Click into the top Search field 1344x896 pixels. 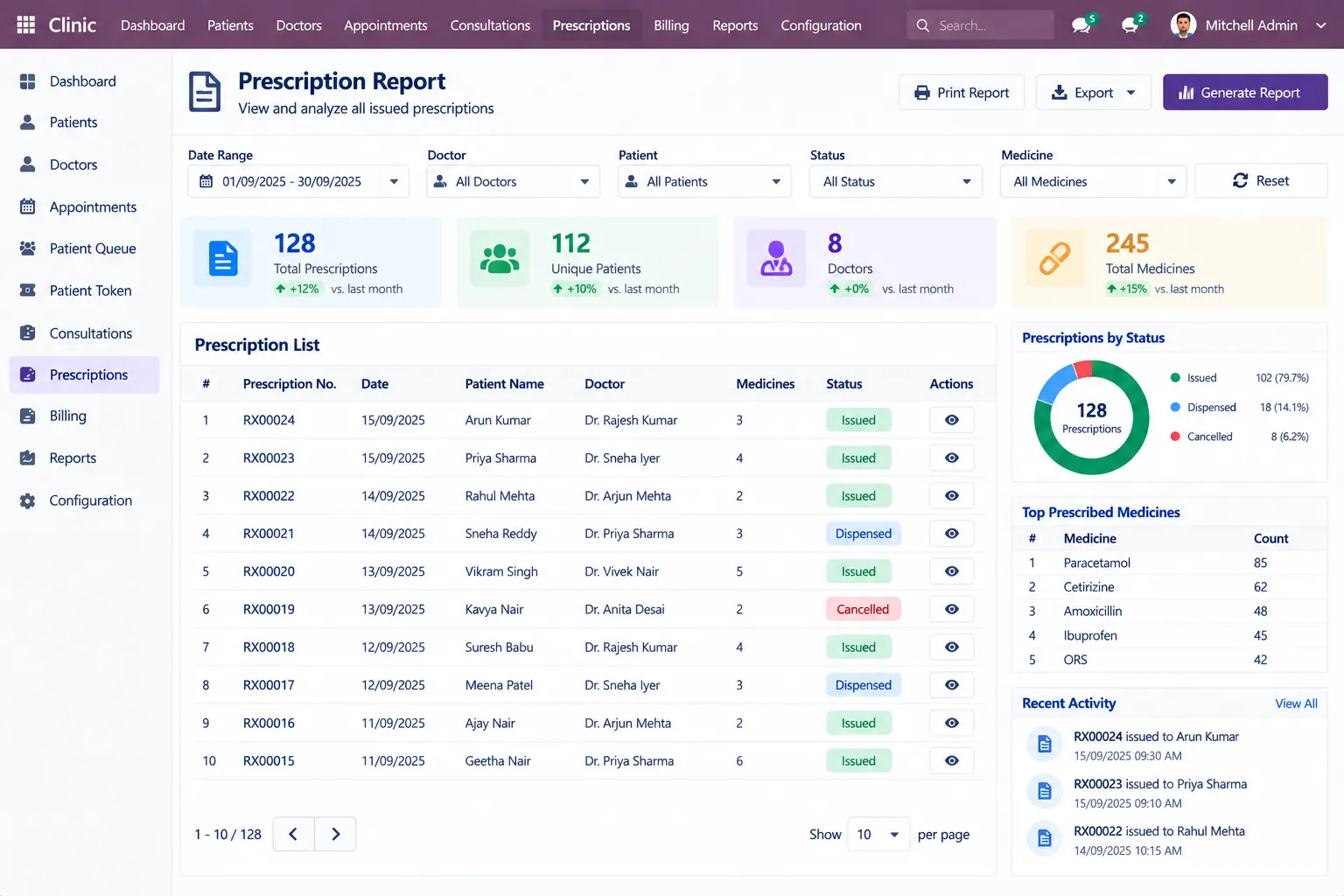click(980, 25)
